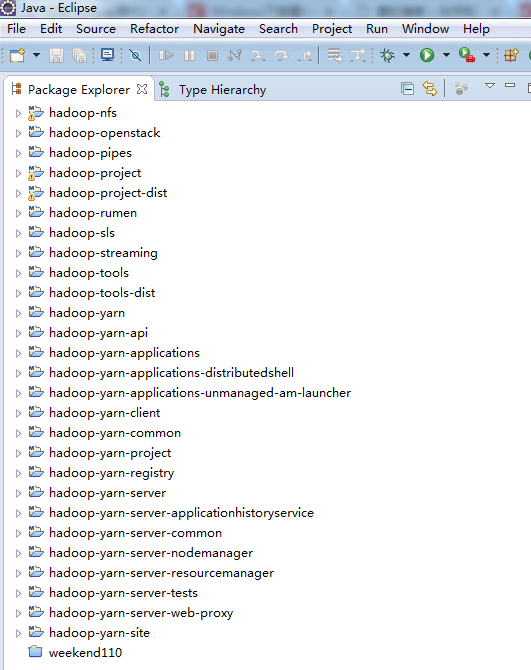Click the Open Console monitor icon
Screen dimensions: 531x670
(x=107, y=55)
